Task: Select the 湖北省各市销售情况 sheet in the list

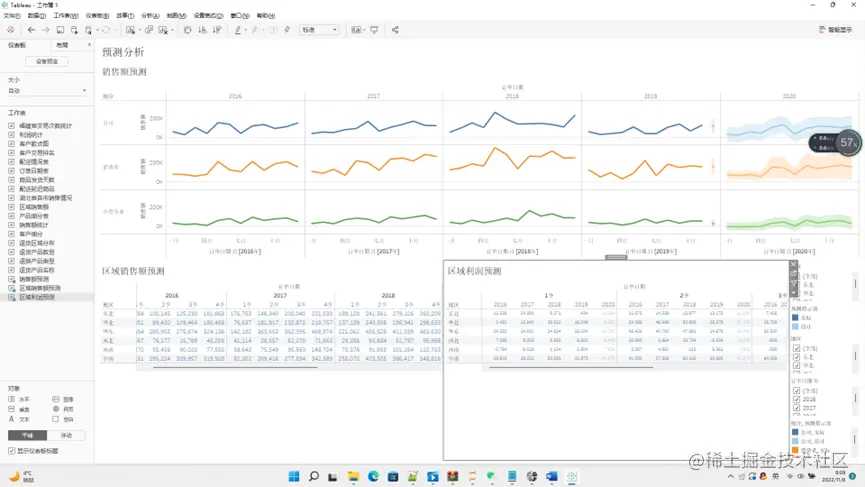Action: [x=45, y=197]
